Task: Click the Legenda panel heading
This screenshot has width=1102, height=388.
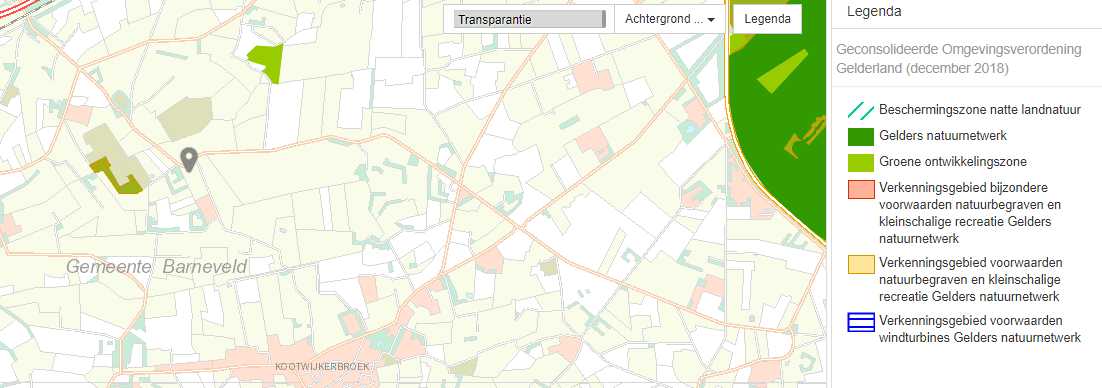Action: (x=874, y=11)
